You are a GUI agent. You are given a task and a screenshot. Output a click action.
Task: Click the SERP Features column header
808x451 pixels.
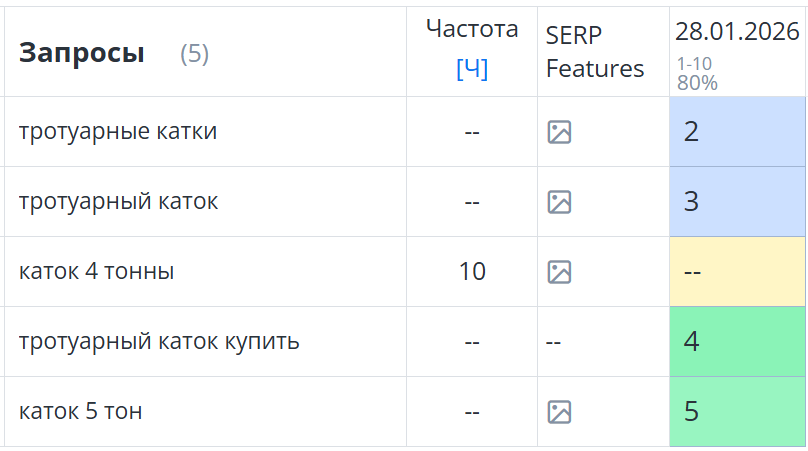595,52
